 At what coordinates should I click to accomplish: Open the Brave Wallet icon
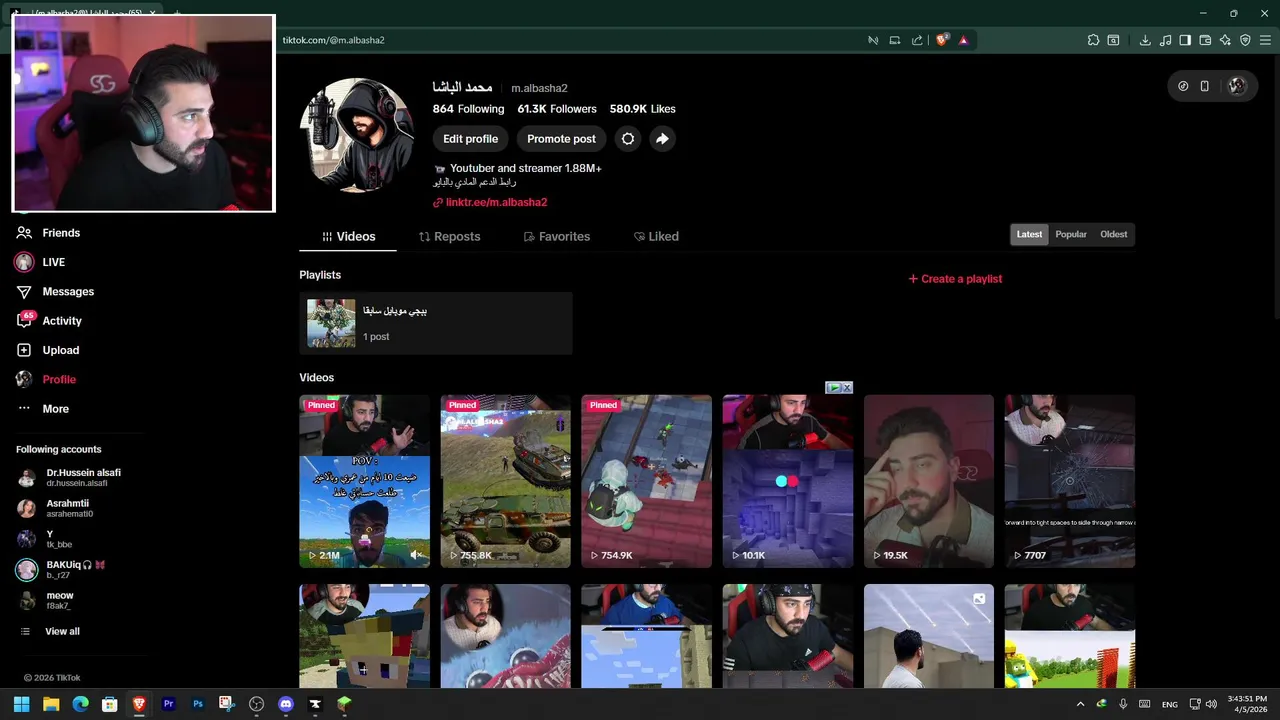coord(1205,40)
